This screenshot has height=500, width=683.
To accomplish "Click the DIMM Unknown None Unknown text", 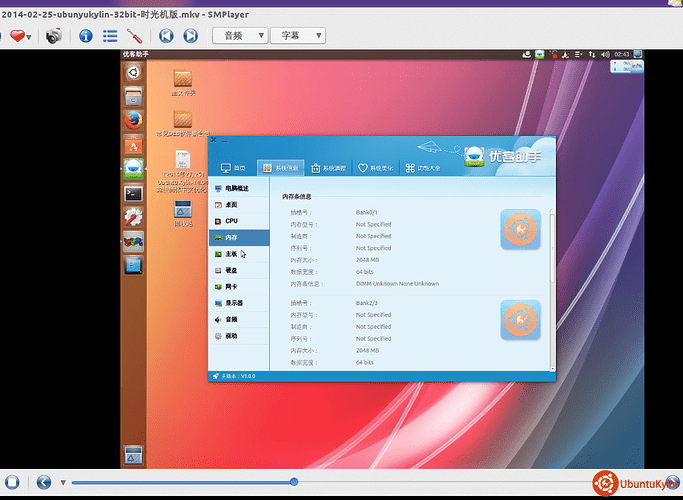I will pyautogui.click(x=397, y=284).
